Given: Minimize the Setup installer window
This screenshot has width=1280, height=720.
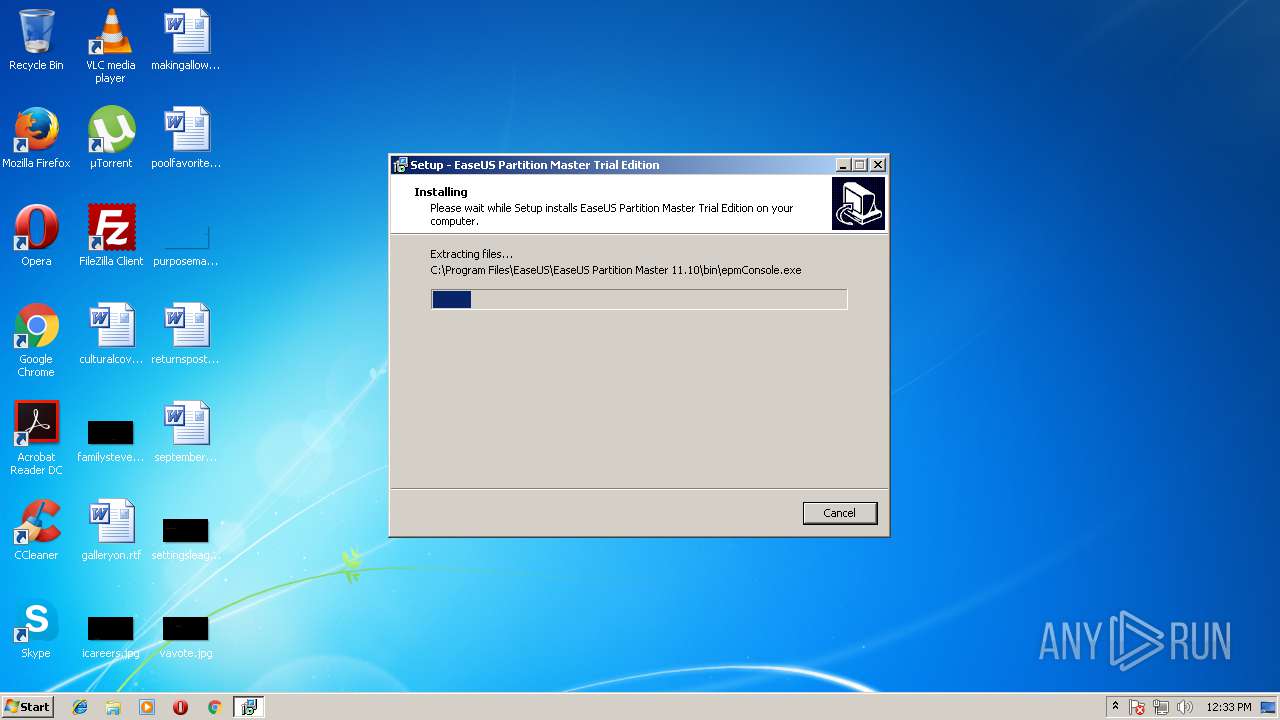Looking at the screenshot, I should click(x=843, y=165).
